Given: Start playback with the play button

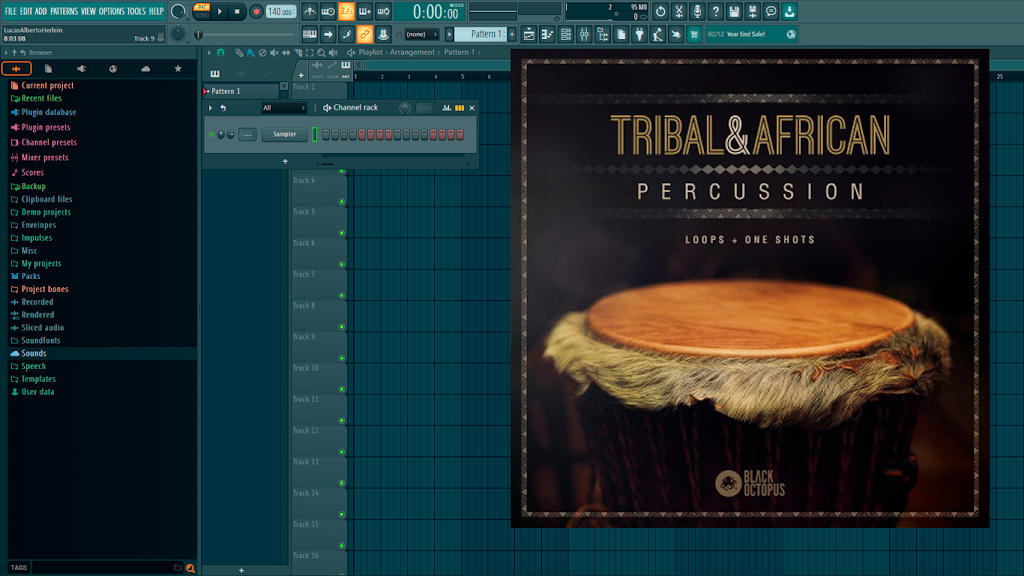Looking at the screenshot, I should pyautogui.click(x=220, y=11).
